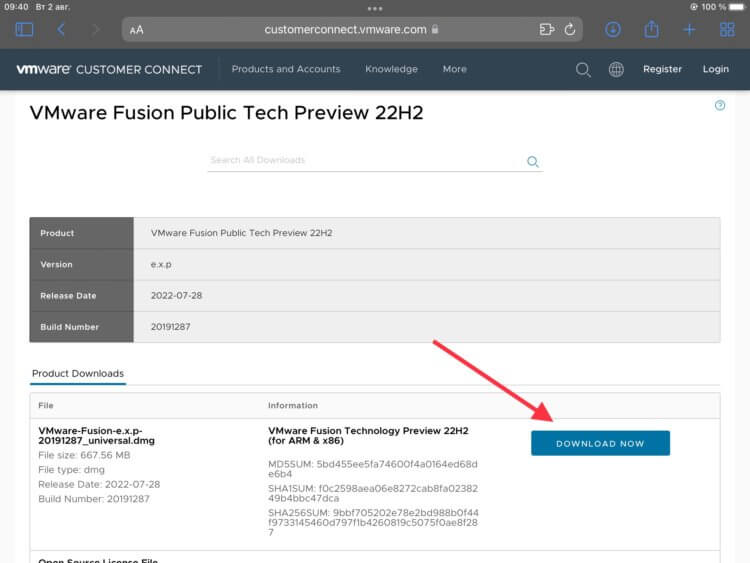Screen dimensions: 750x563
Task: Expand the Products and Accounts menu
Action: (x=286, y=69)
